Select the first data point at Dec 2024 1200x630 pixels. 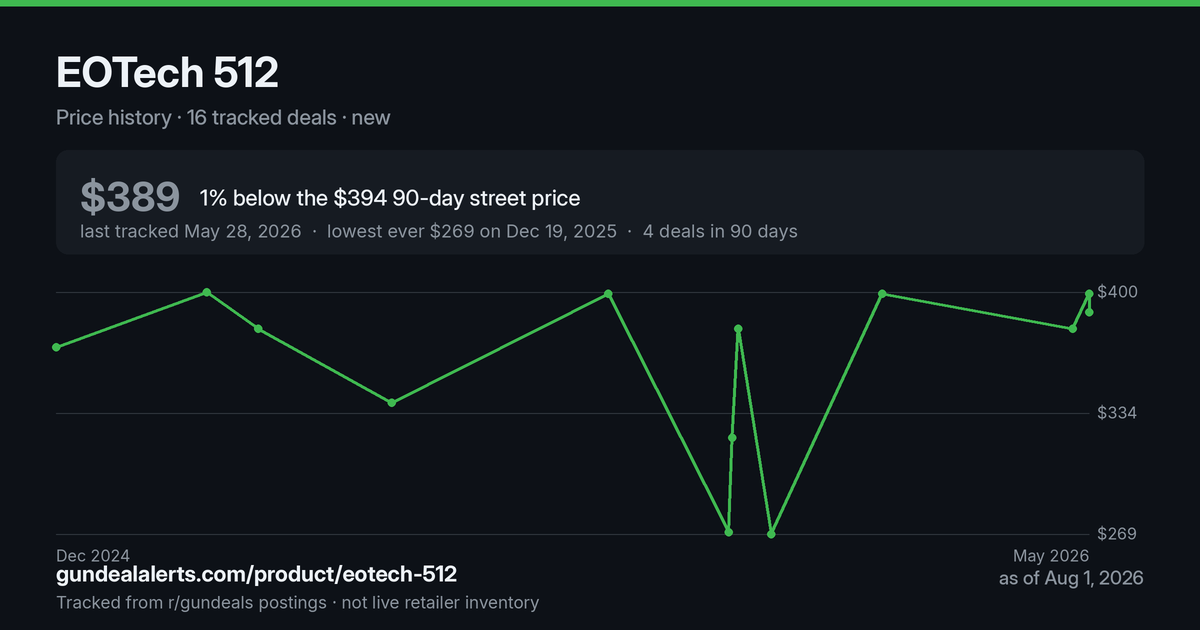[x=56, y=347]
